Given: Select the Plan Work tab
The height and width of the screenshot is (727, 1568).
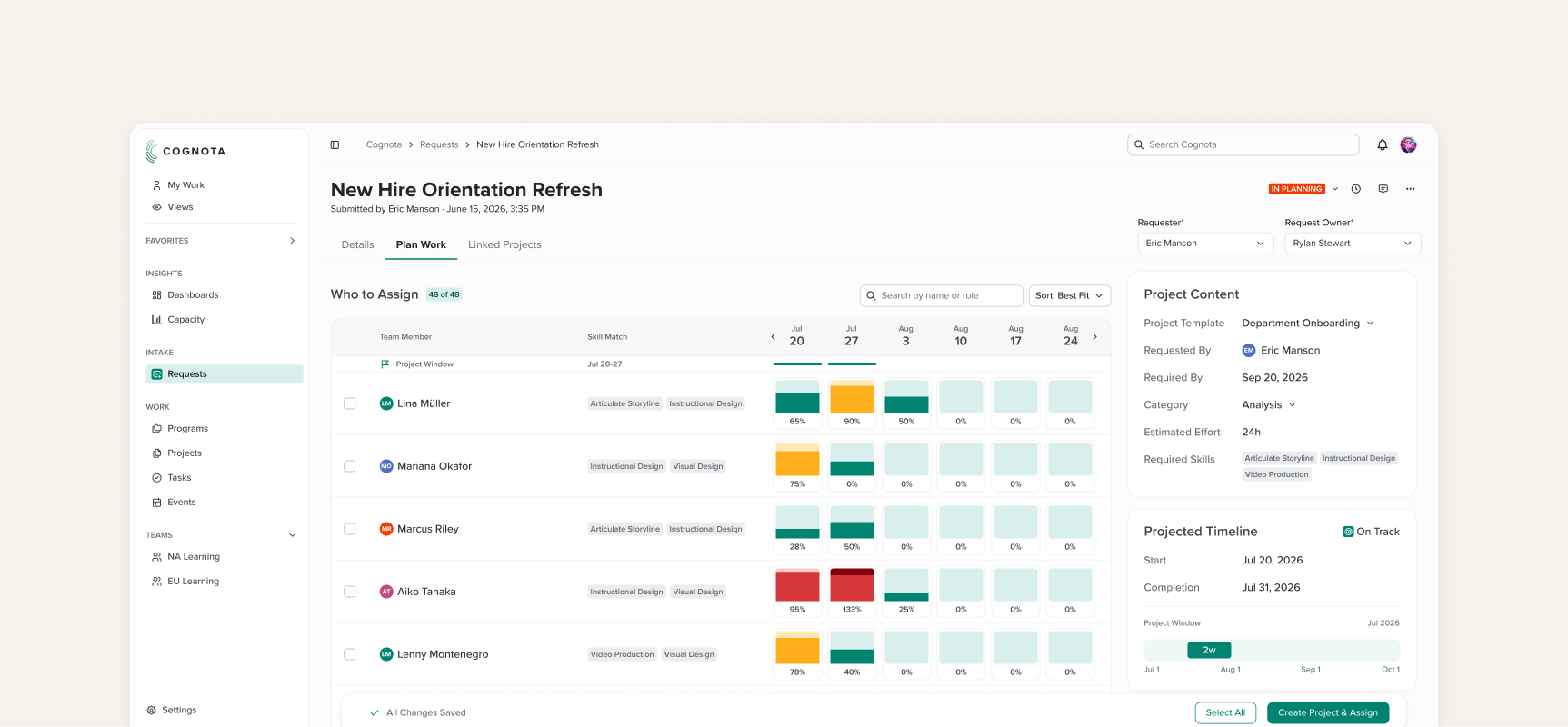Looking at the screenshot, I should pyautogui.click(x=421, y=245).
